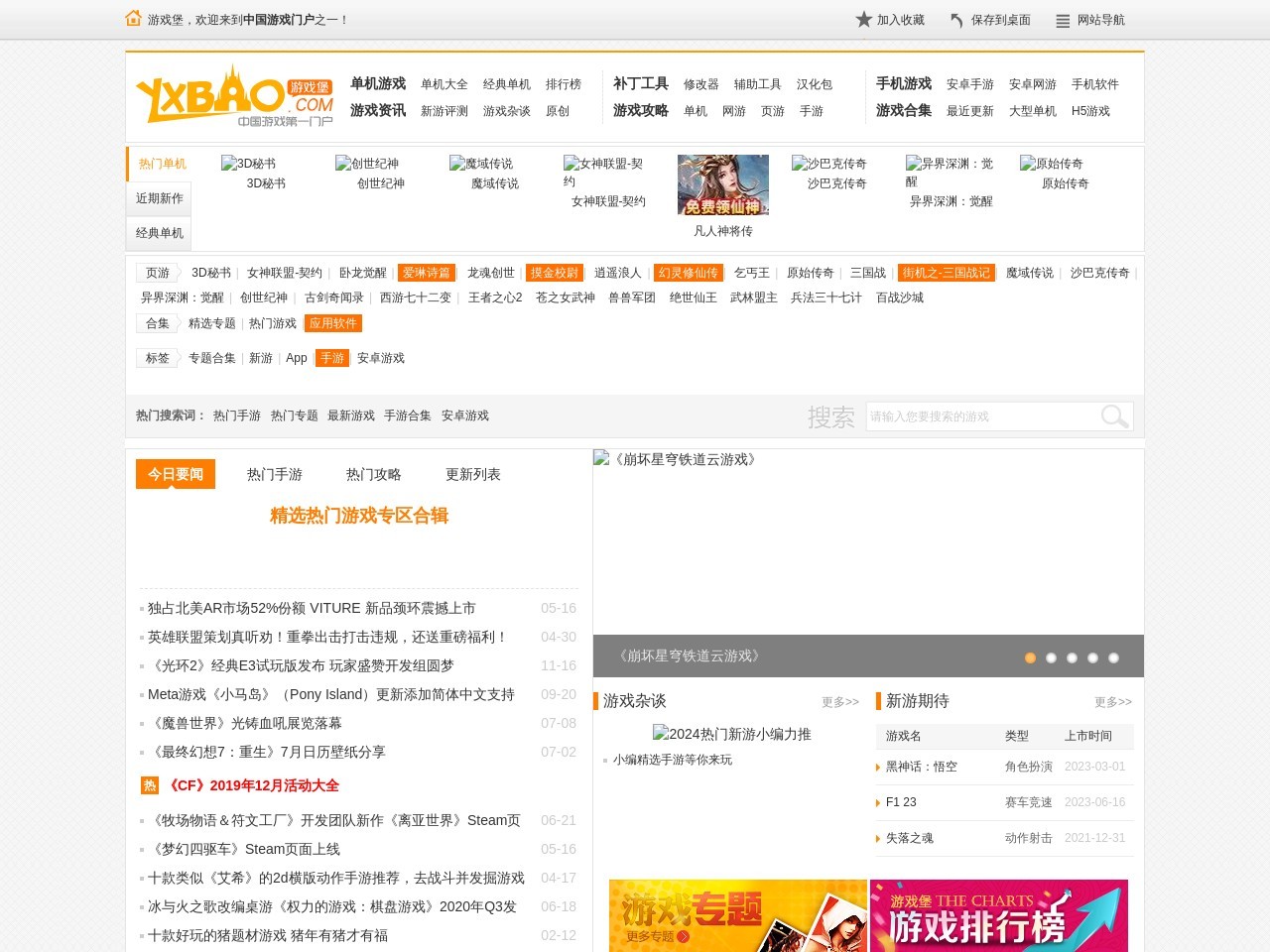The height and width of the screenshot is (952, 1270).
Task: Select the first carousel dot indicator
Action: [1030, 657]
